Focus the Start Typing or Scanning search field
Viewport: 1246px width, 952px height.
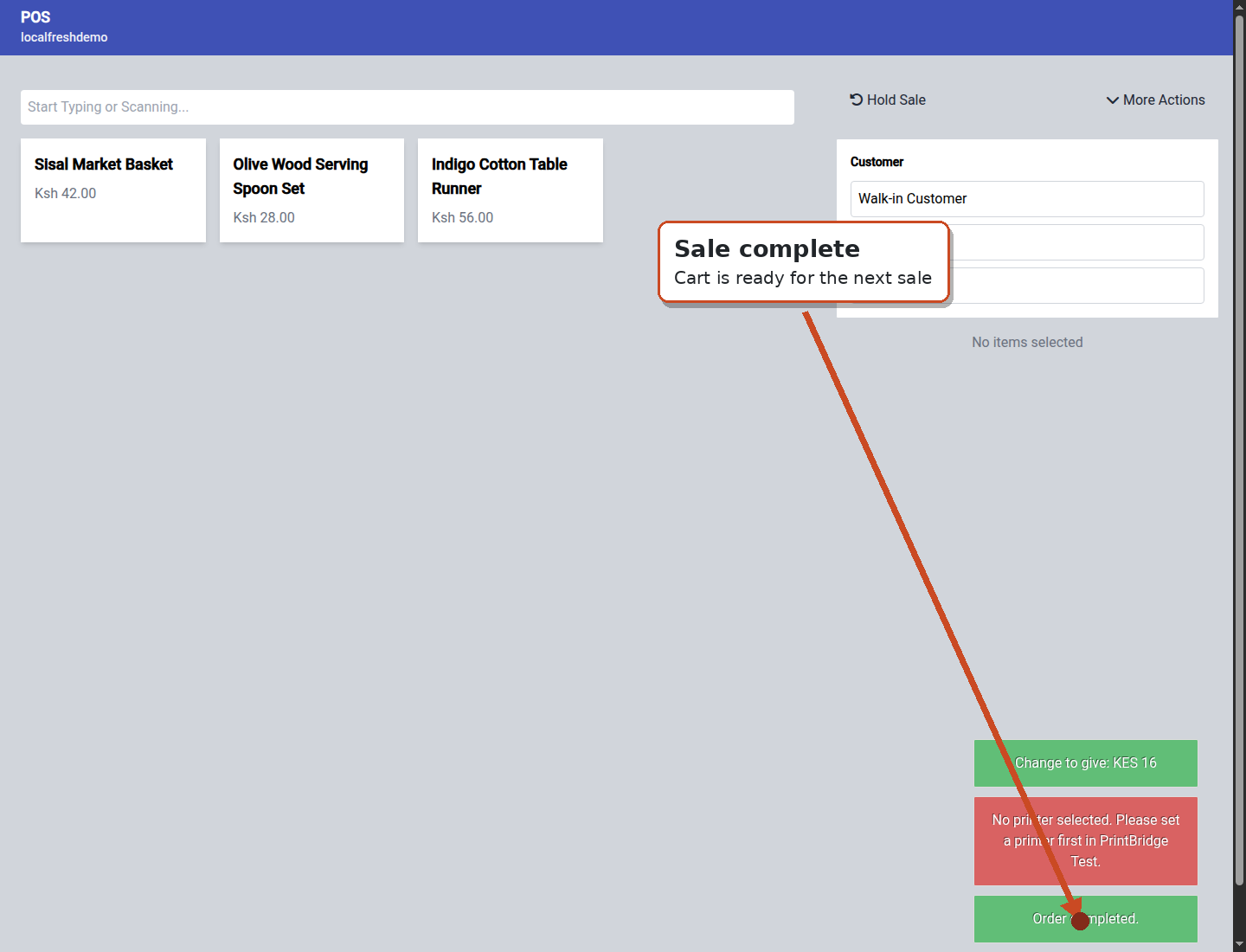(x=408, y=107)
